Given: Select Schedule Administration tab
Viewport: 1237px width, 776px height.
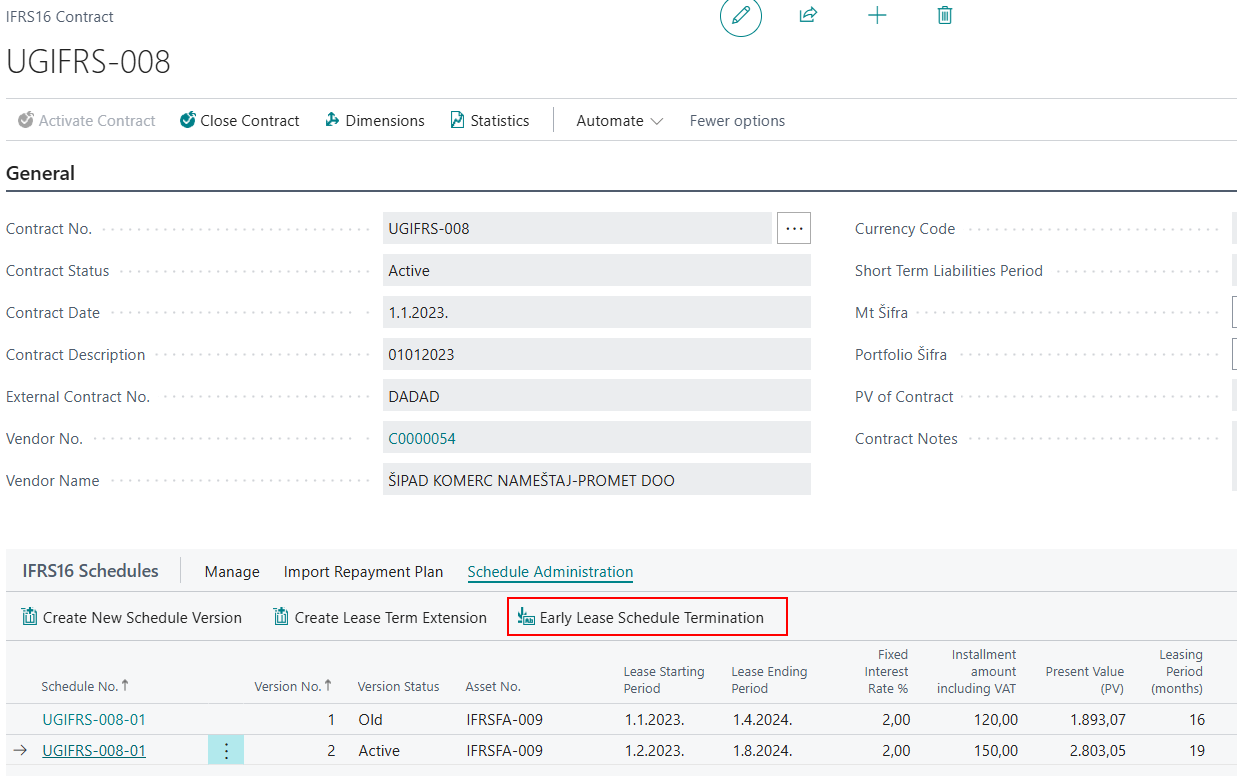Looking at the screenshot, I should point(550,572).
